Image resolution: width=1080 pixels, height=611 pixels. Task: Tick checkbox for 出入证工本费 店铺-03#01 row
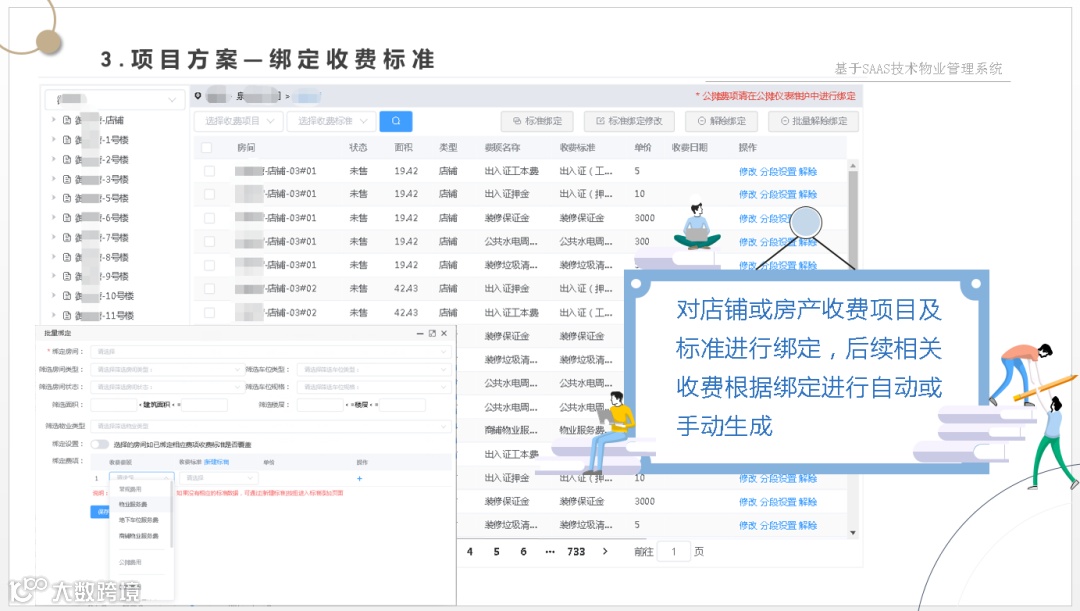[209, 171]
